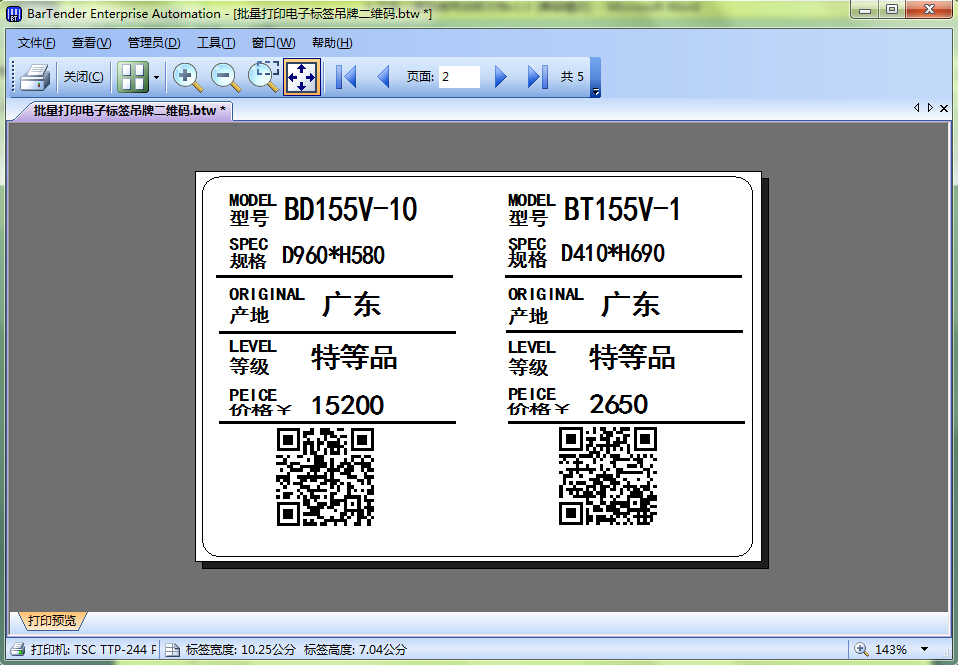Select the multi-page grid view icon
This screenshot has width=958, height=665.
[133, 77]
